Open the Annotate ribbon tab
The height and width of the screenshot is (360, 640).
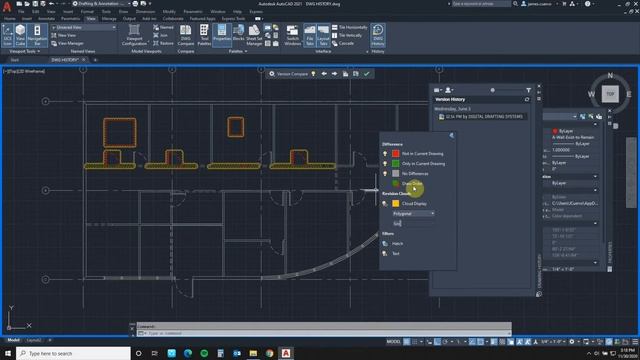(x=46, y=18)
